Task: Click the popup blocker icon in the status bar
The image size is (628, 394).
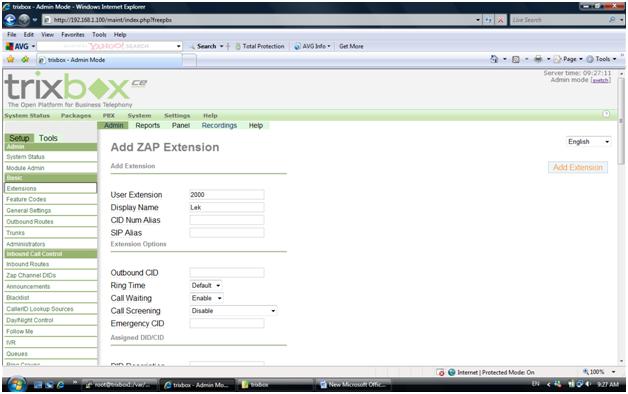Action: pyautogui.click(x=441, y=372)
